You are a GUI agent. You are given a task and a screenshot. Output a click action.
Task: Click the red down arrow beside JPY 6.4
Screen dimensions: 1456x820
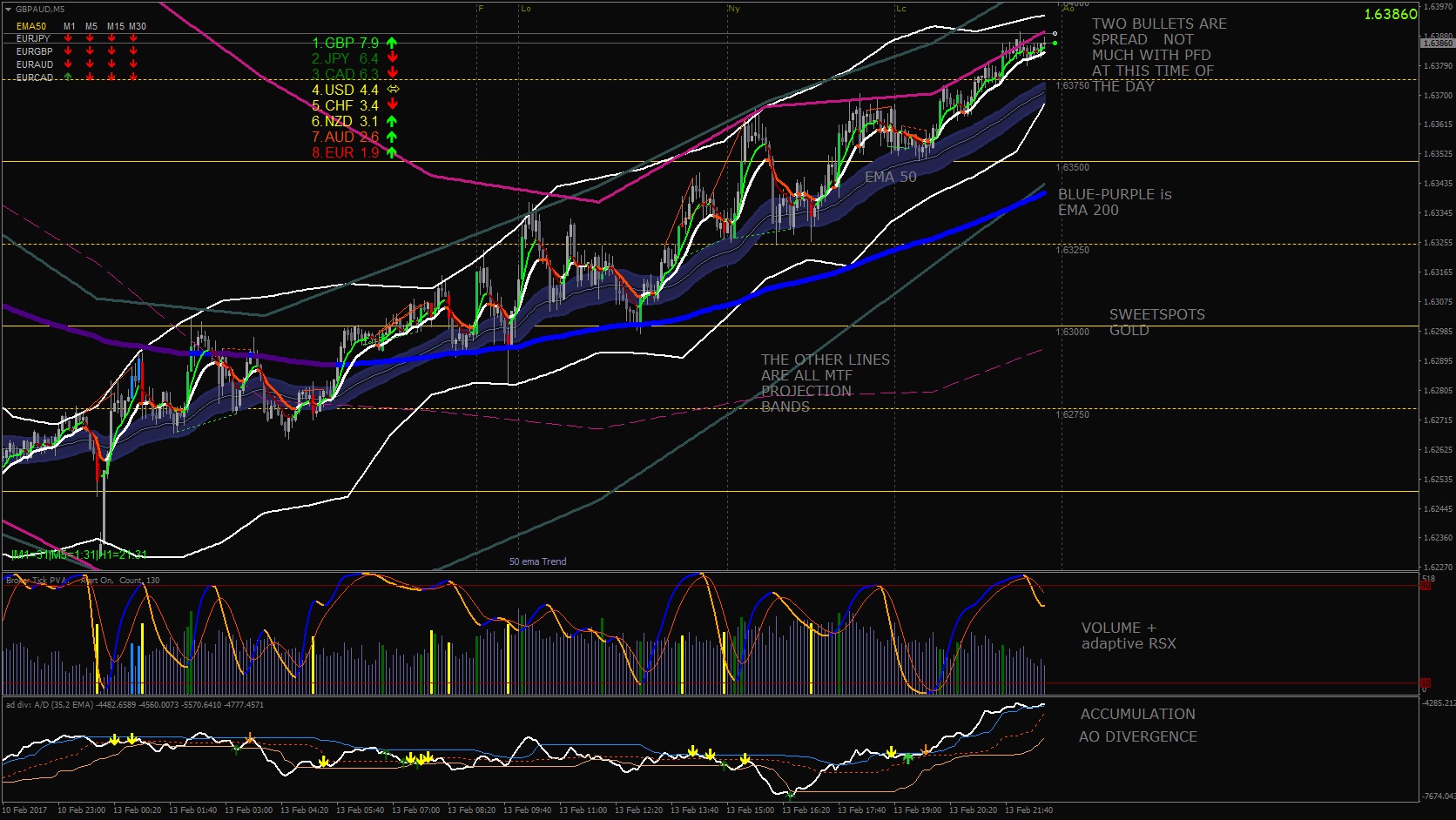tap(393, 58)
